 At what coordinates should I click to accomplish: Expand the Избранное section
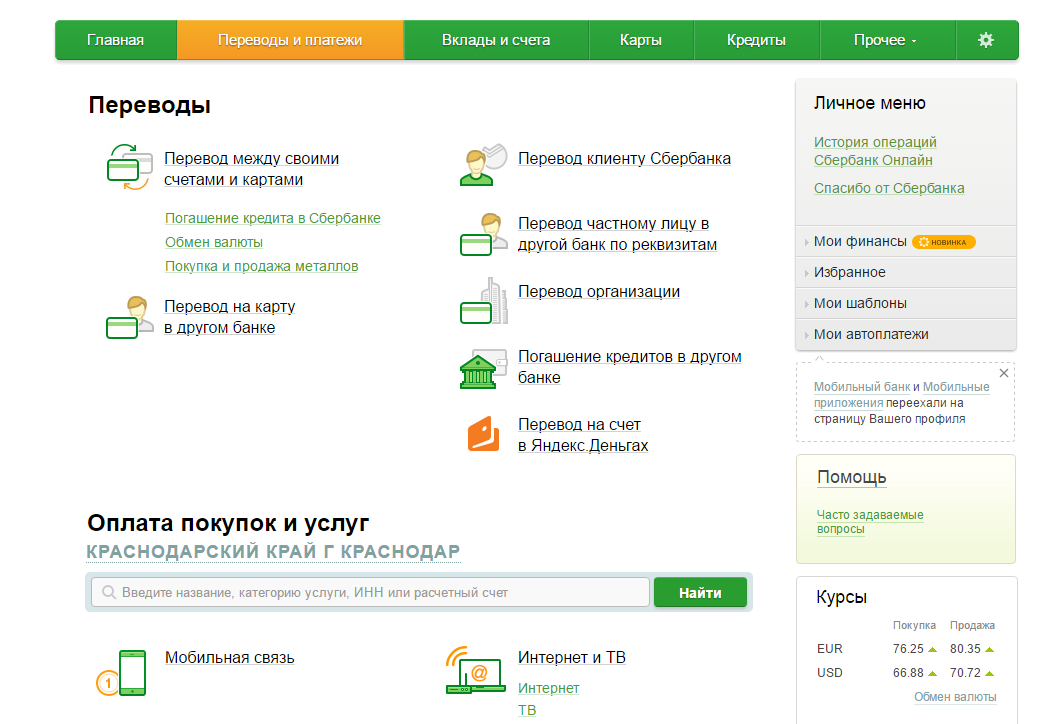click(x=906, y=272)
